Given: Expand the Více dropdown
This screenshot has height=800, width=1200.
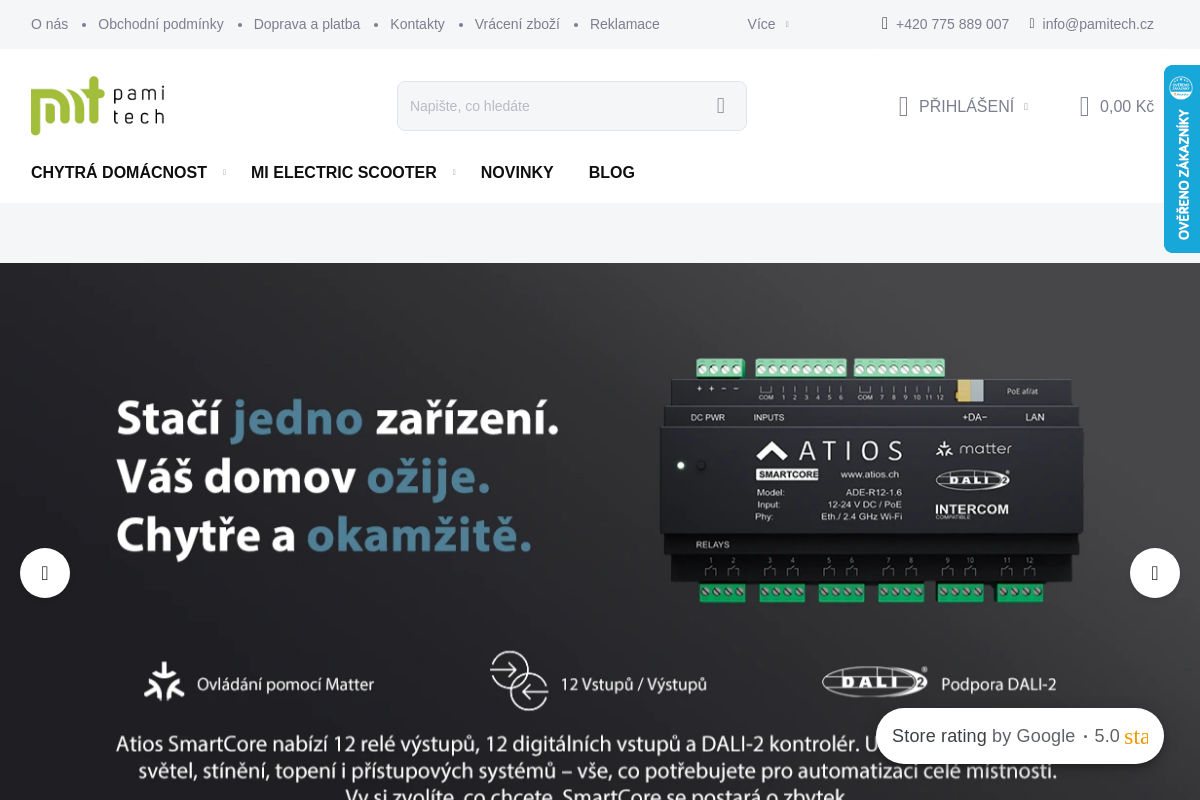Looking at the screenshot, I should click(x=768, y=24).
